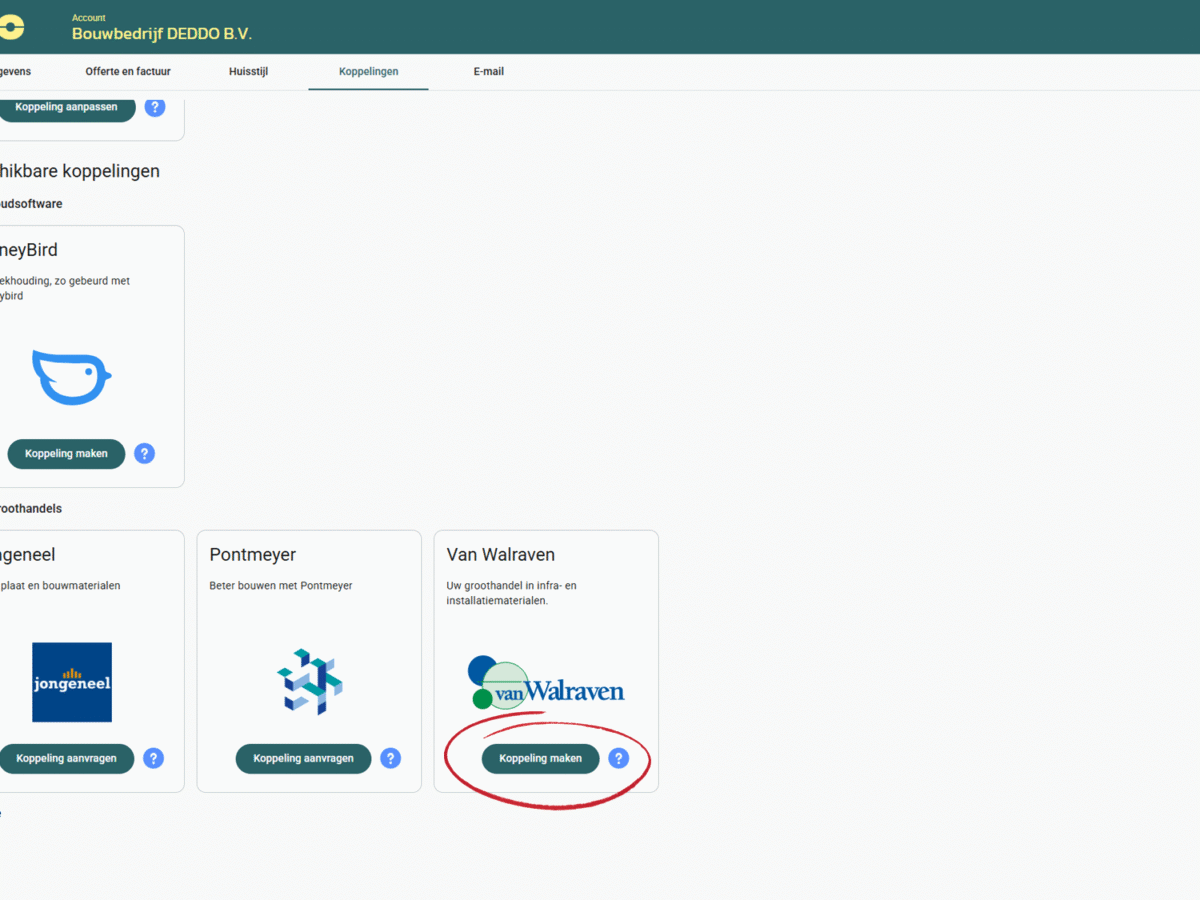Select the Pontmeyer cube logo
Screen dimensions: 1200x900
pyautogui.click(x=308, y=682)
